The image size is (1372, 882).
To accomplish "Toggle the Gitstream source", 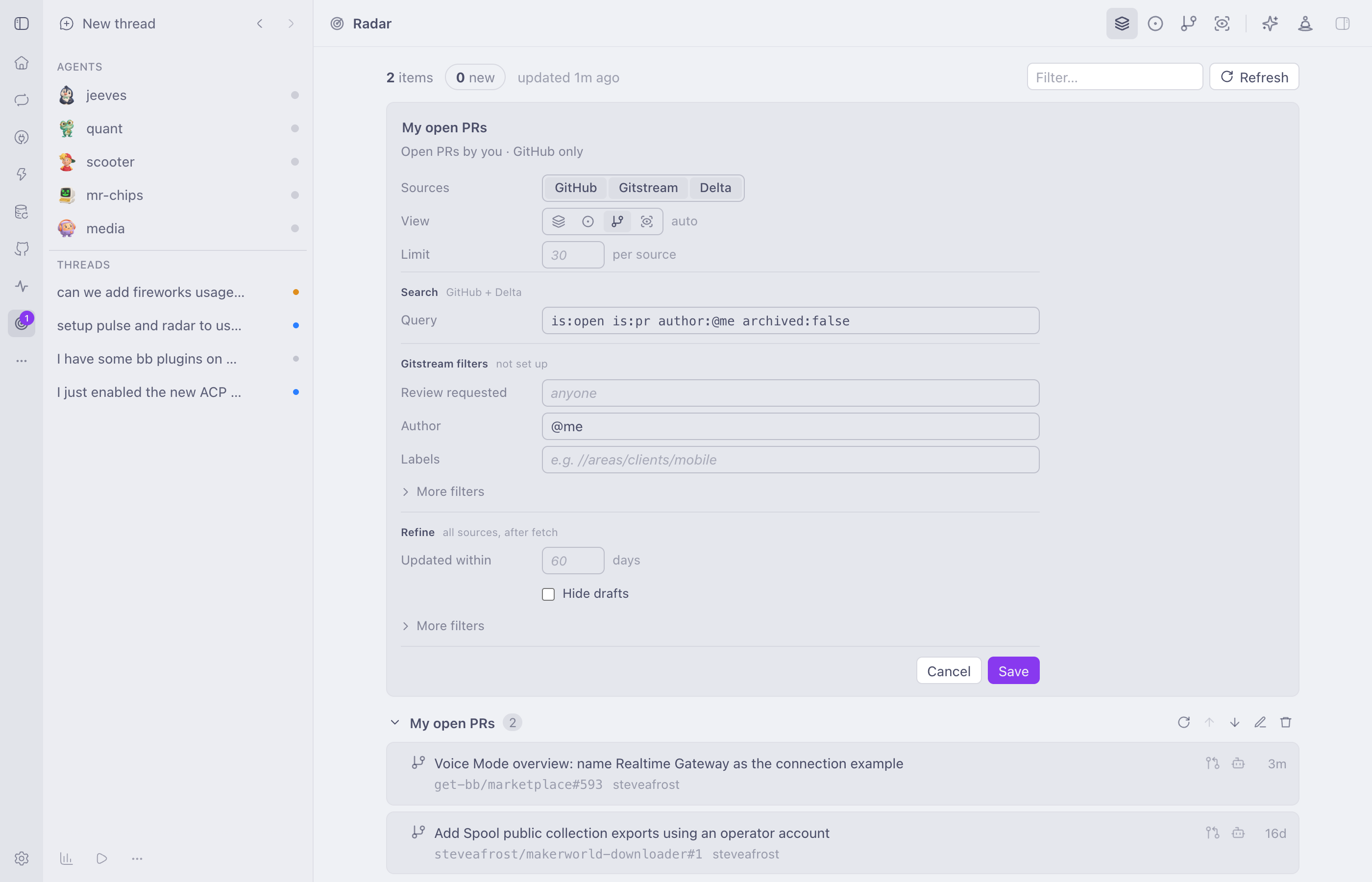I will coord(648,188).
